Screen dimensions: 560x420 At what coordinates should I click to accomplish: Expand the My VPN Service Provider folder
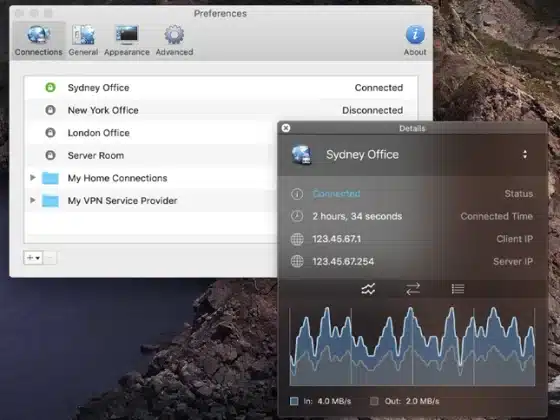click(32, 200)
